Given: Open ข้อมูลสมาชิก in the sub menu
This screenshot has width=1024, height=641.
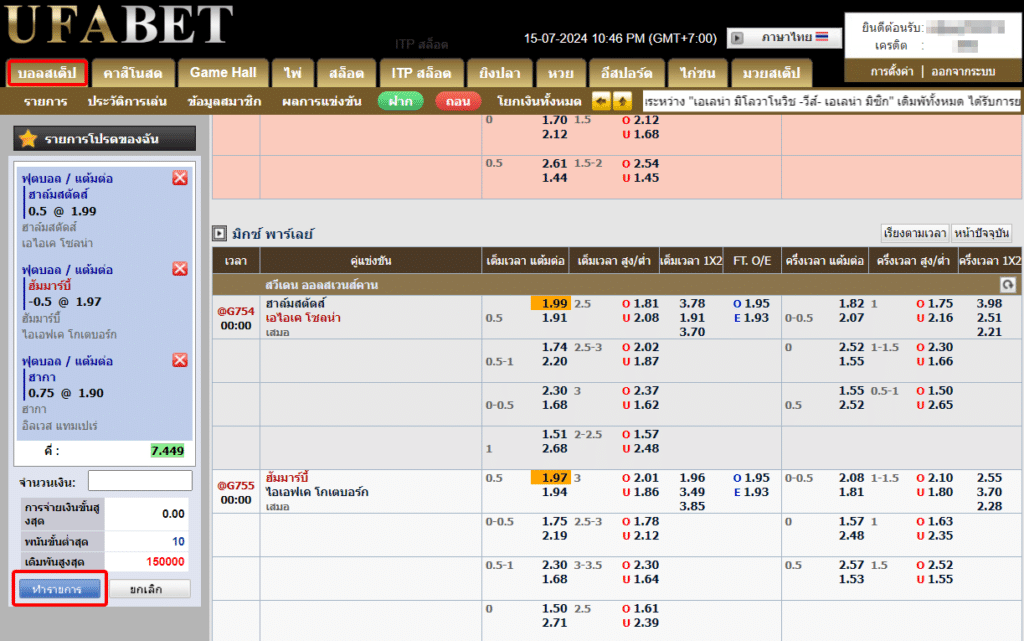Looking at the screenshot, I should (x=224, y=101).
